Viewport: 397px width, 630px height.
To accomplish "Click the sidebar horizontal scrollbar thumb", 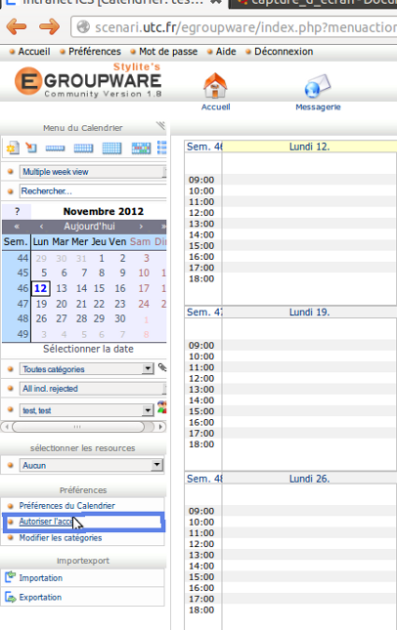I will click(x=78, y=427).
